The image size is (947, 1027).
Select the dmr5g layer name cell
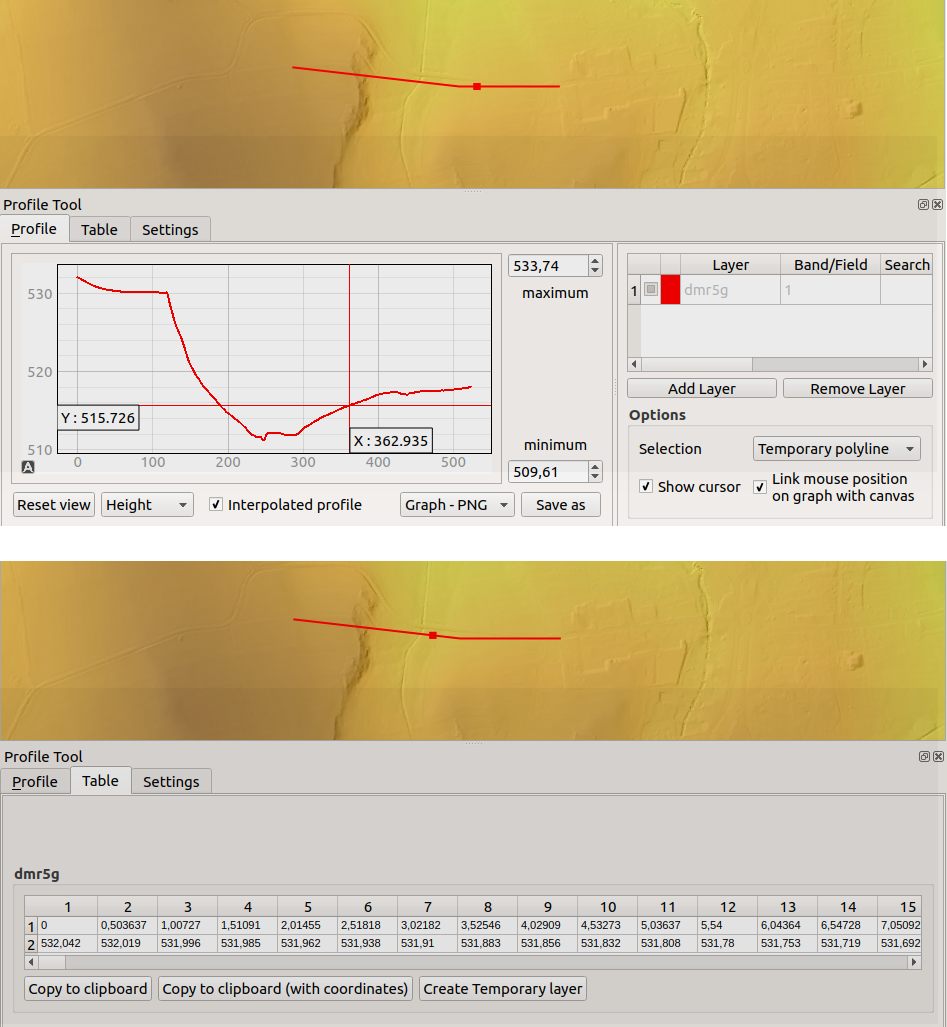click(x=730, y=289)
